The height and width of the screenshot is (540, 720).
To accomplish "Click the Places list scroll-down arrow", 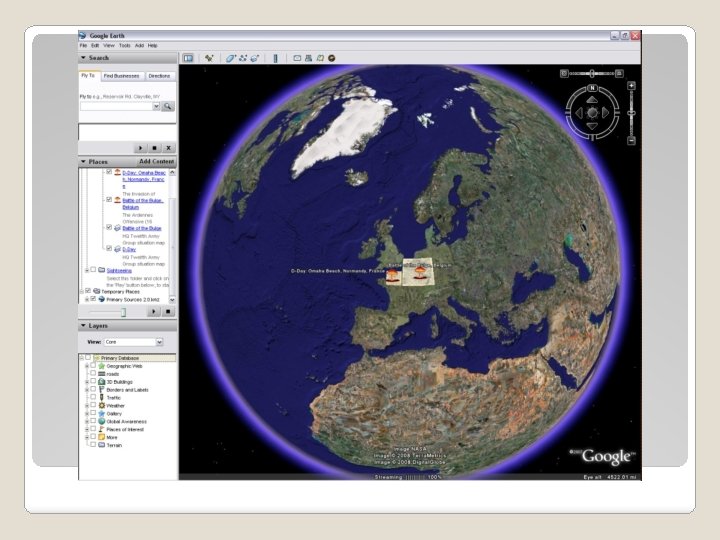I will pyautogui.click(x=172, y=300).
